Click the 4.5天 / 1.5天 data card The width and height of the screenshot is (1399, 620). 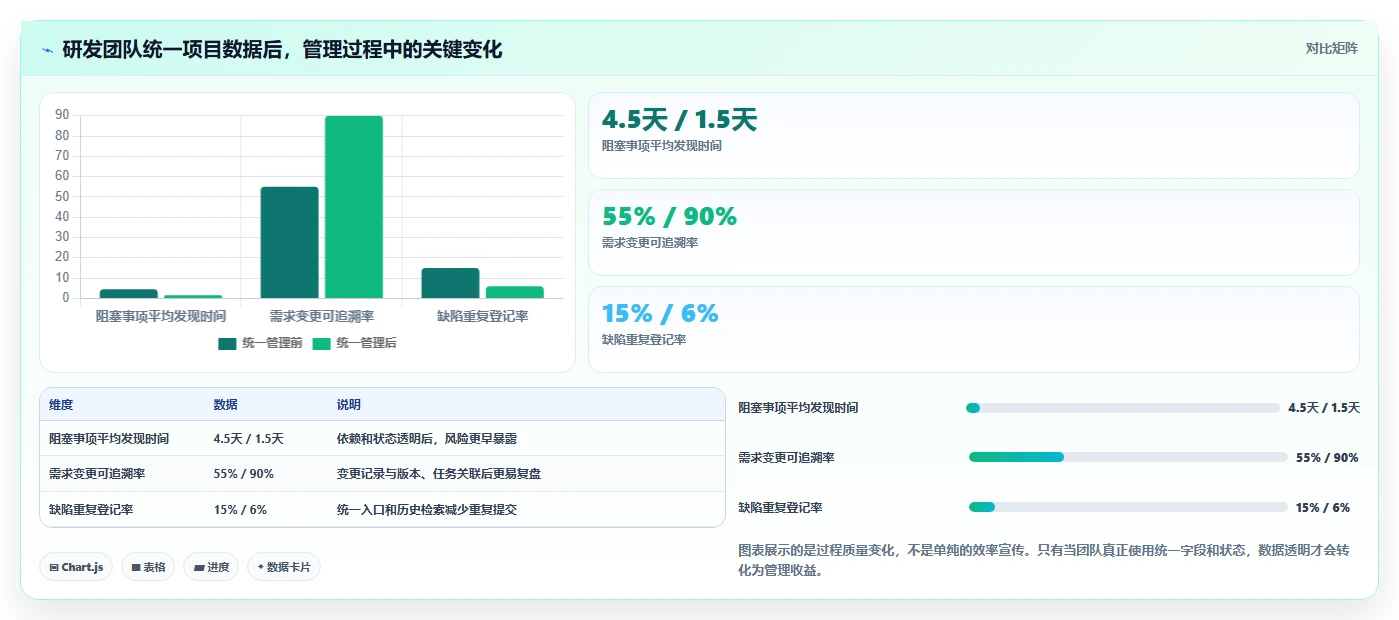click(x=974, y=135)
